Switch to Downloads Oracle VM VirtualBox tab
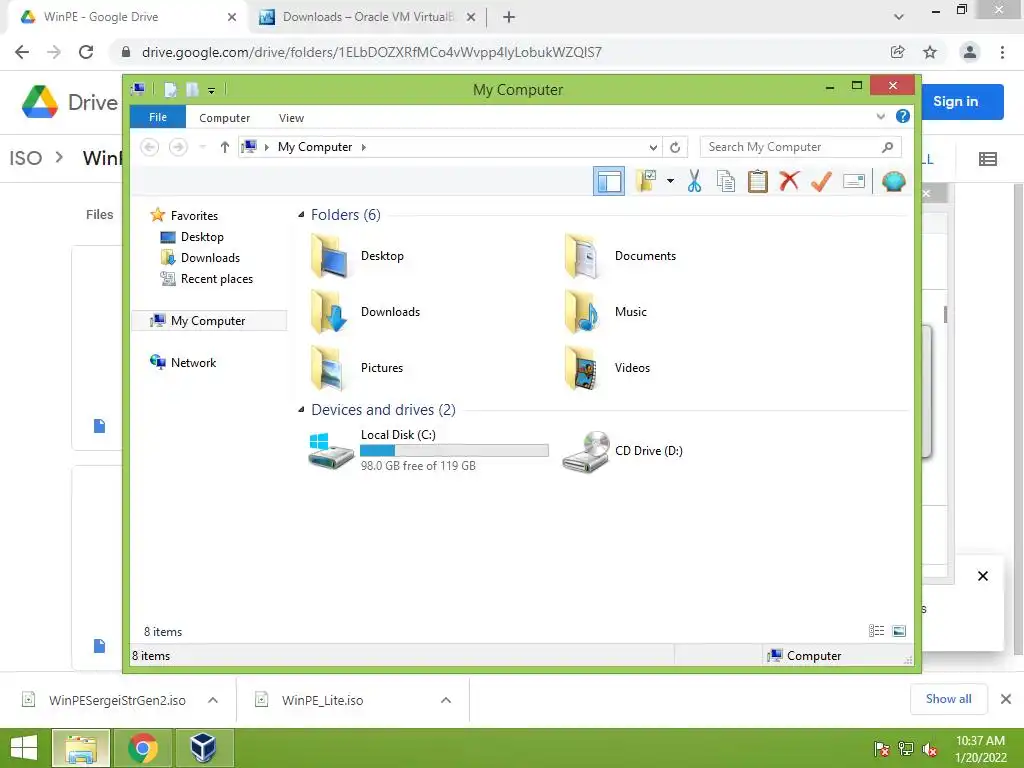The height and width of the screenshot is (768, 1024). (x=368, y=17)
